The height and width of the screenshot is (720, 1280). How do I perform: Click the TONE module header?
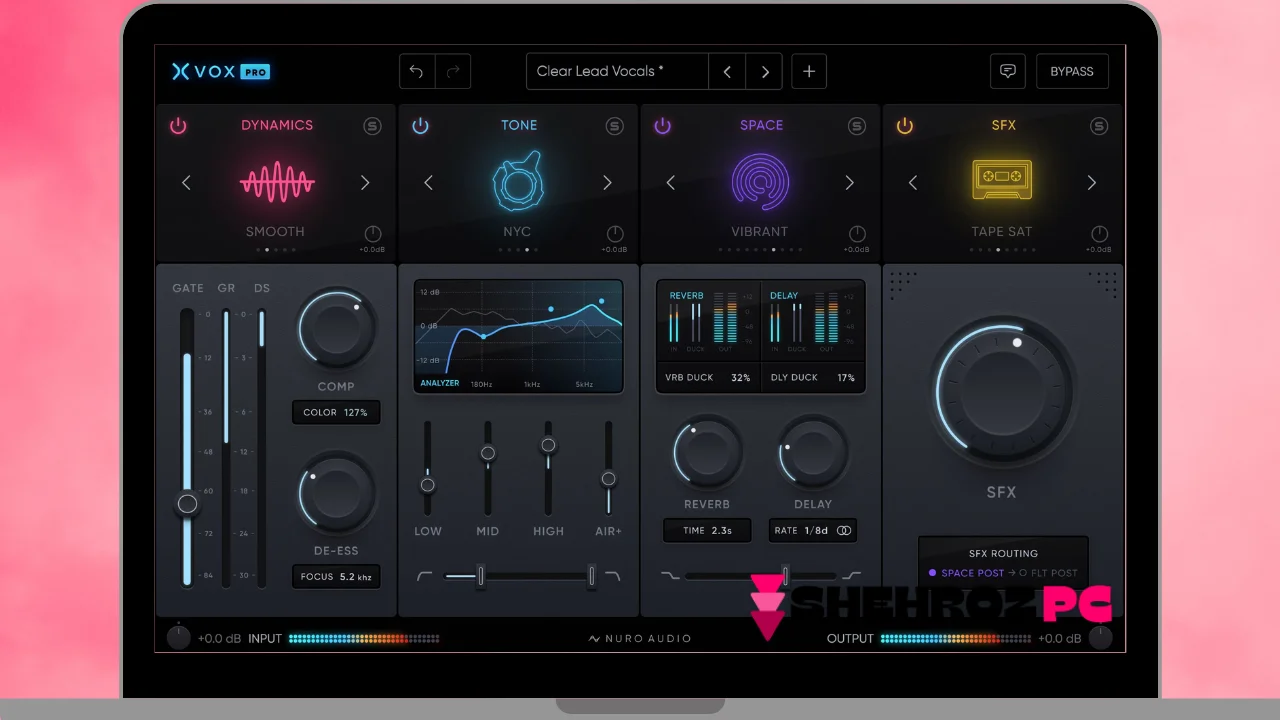point(519,125)
